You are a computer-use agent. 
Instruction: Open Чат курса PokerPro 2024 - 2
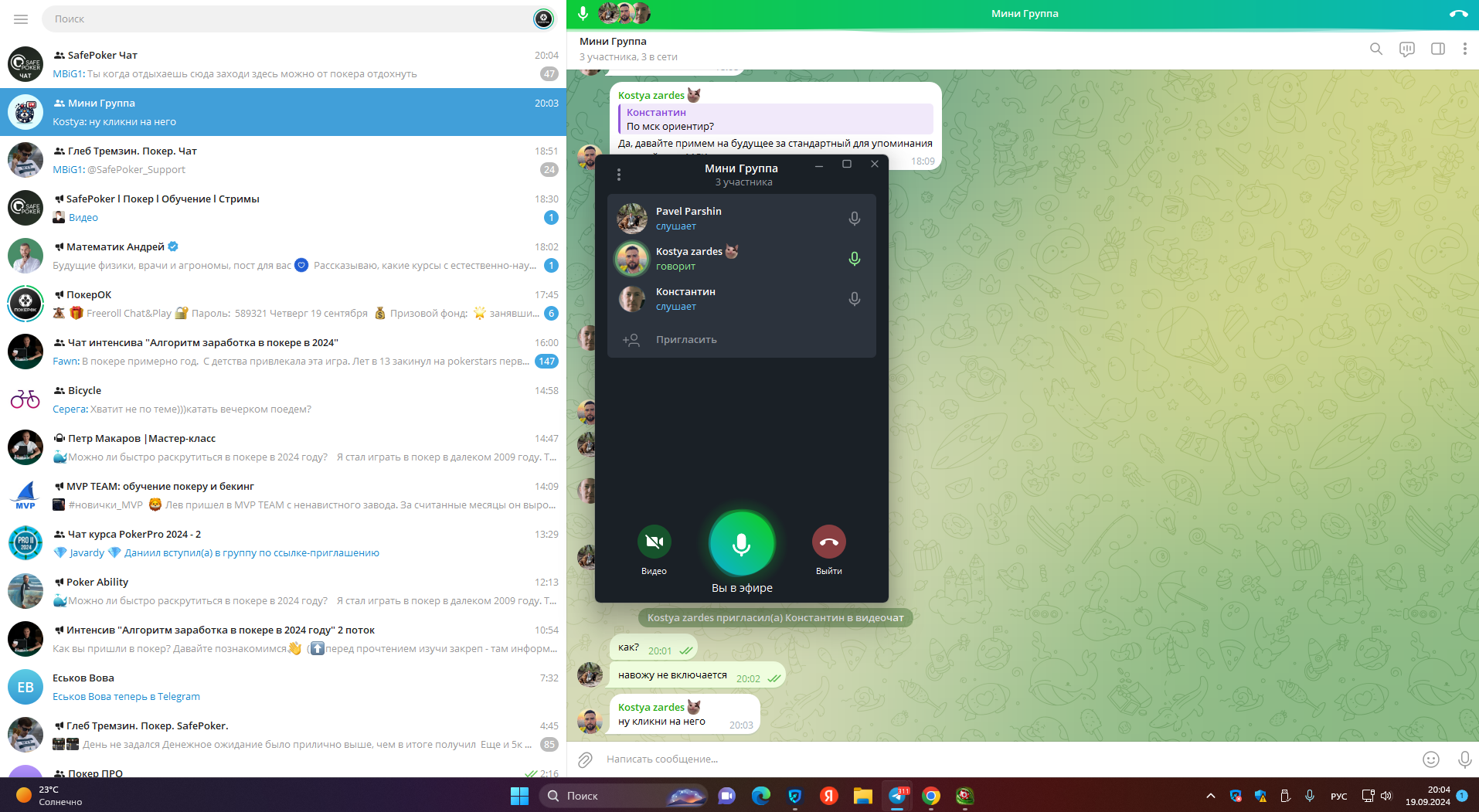283,543
